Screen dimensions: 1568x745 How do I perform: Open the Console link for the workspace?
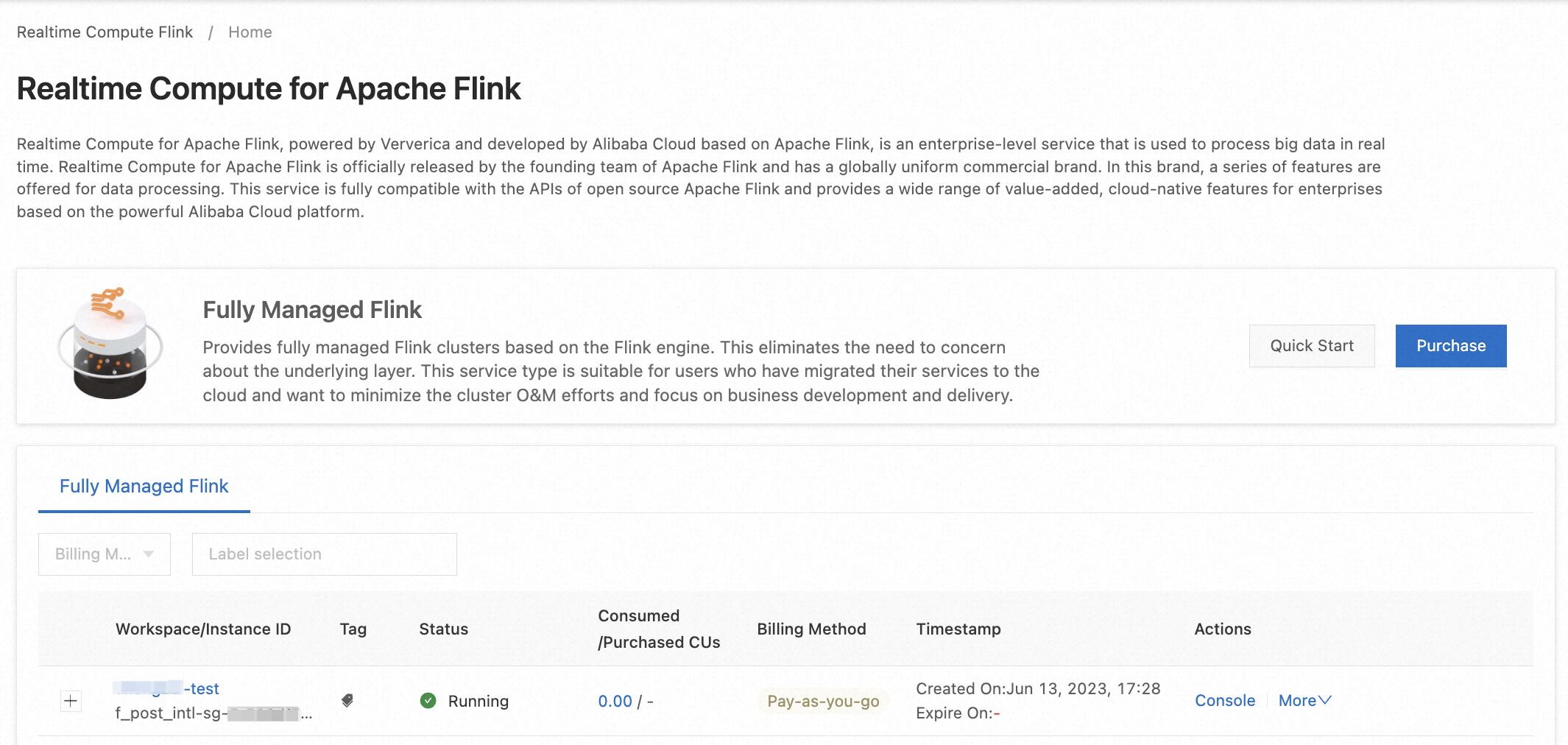(1224, 701)
